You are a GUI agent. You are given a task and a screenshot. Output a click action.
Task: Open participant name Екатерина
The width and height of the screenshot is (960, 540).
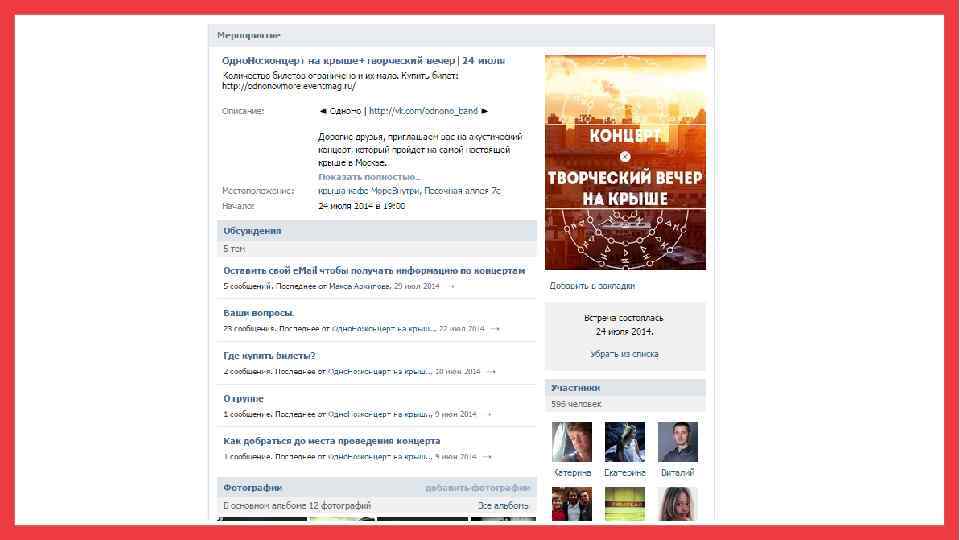click(x=624, y=473)
